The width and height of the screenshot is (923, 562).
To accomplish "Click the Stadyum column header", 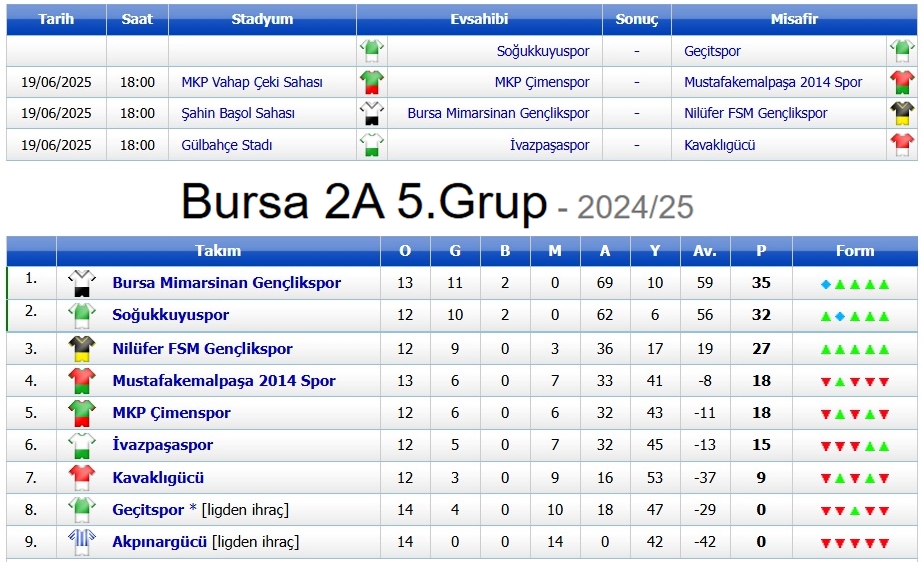I will (262, 19).
